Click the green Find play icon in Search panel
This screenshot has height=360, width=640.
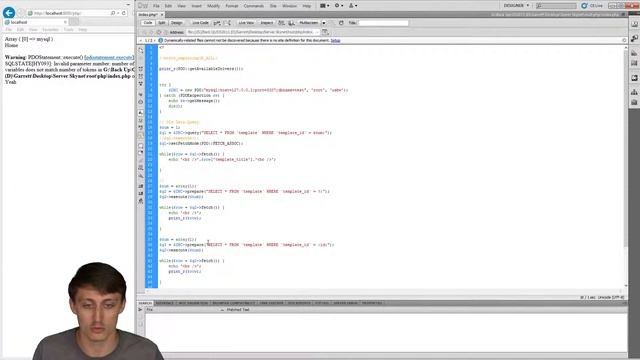pos(140,310)
